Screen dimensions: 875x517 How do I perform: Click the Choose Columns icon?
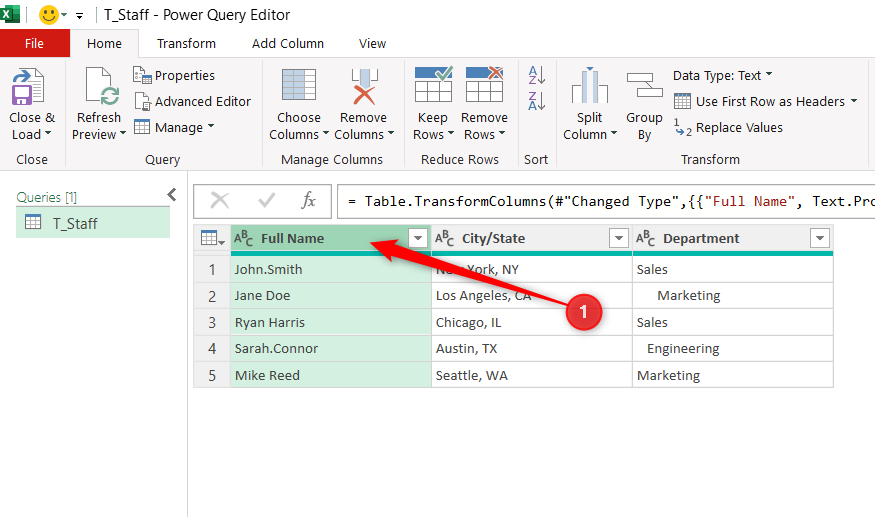[299, 85]
